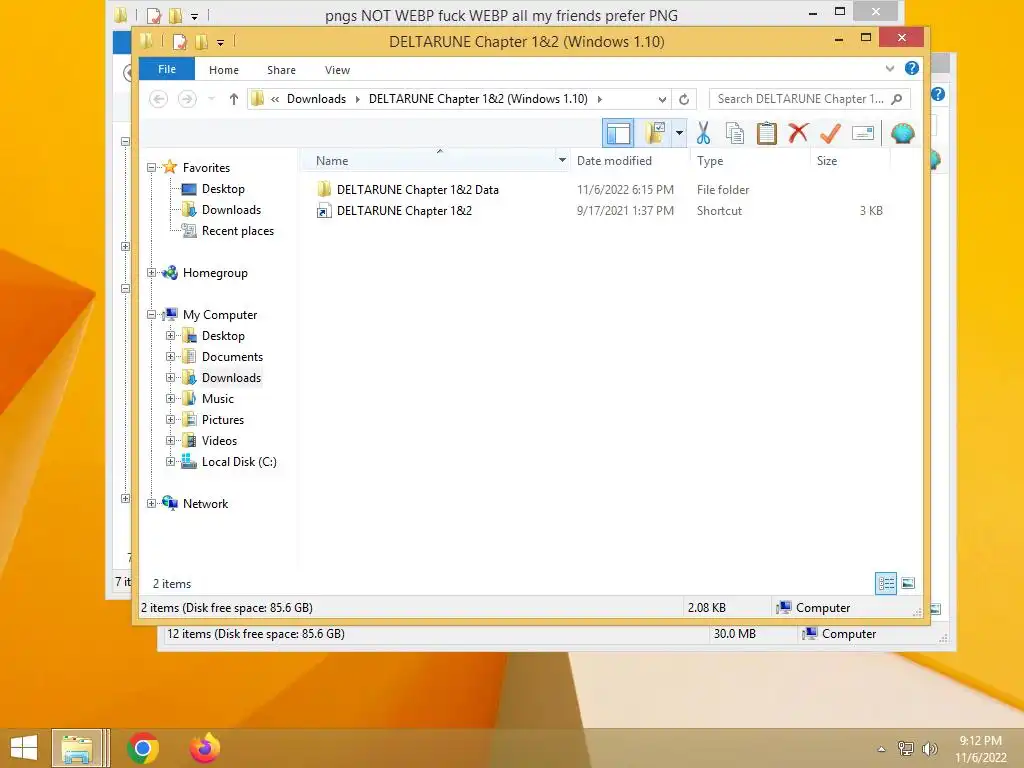Open the Share ribbon tab
This screenshot has height=768, width=1024.
tap(281, 70)
